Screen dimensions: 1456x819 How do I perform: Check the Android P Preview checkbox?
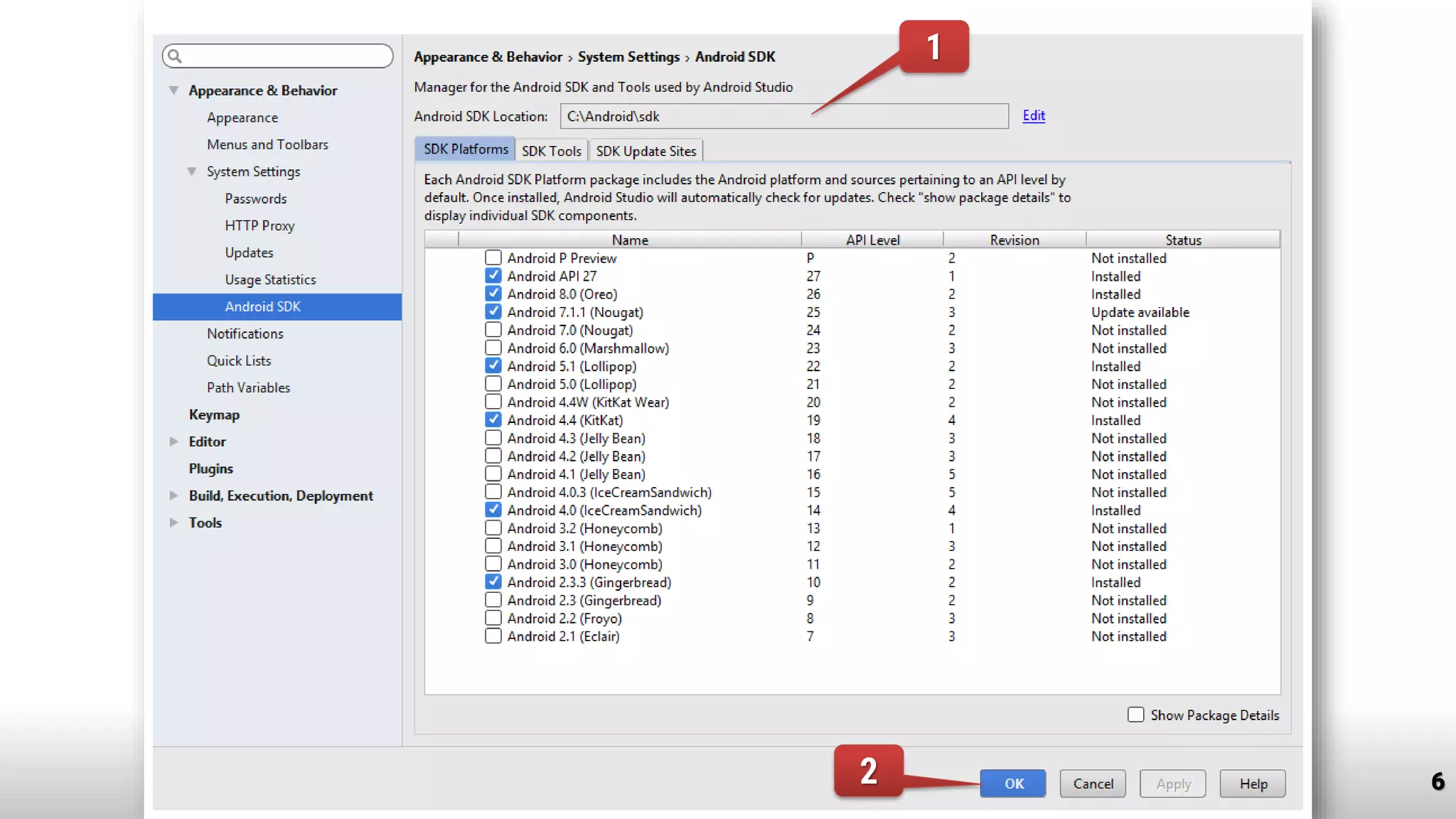[493, 257]
